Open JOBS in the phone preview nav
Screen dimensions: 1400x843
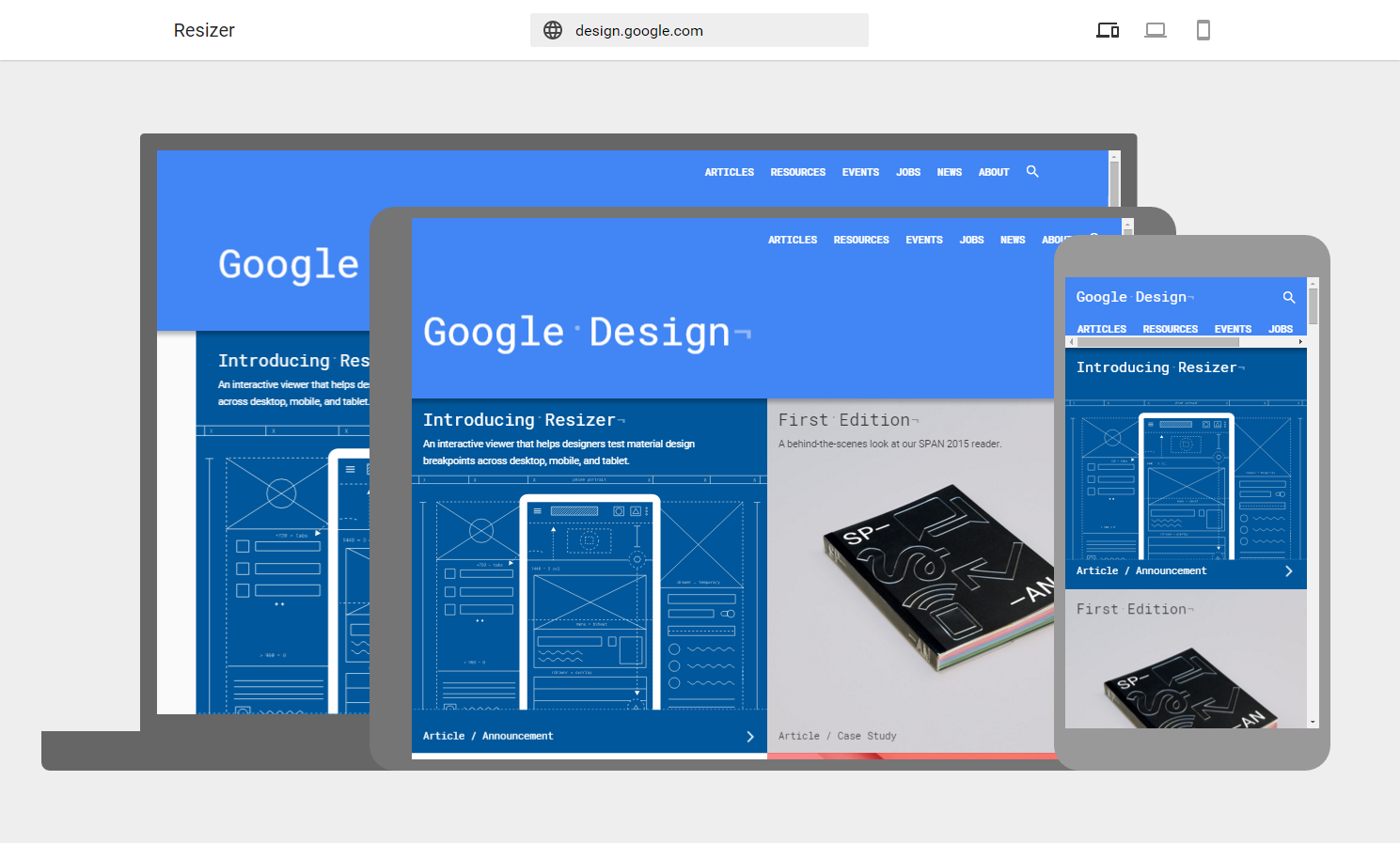1281,329
